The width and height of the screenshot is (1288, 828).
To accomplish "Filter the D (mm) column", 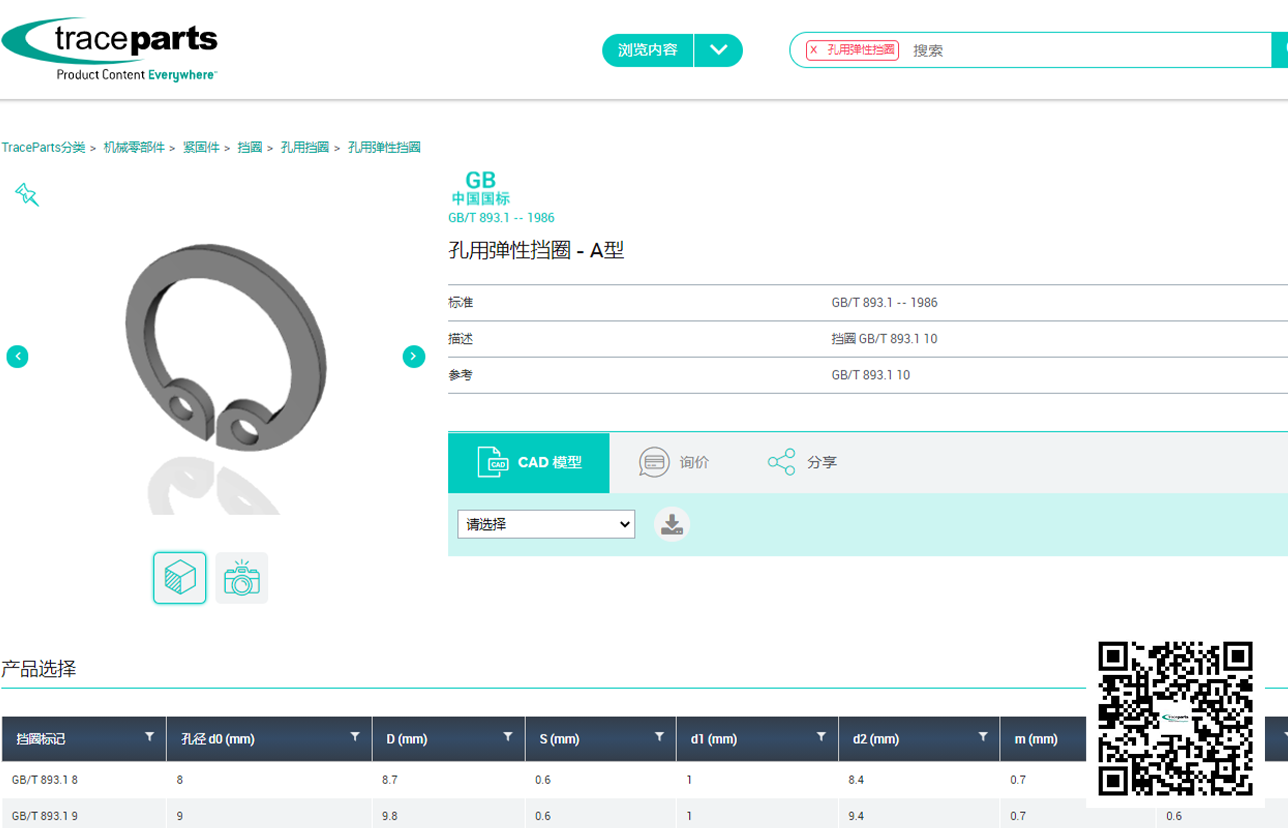I will [x=508, y=736].
